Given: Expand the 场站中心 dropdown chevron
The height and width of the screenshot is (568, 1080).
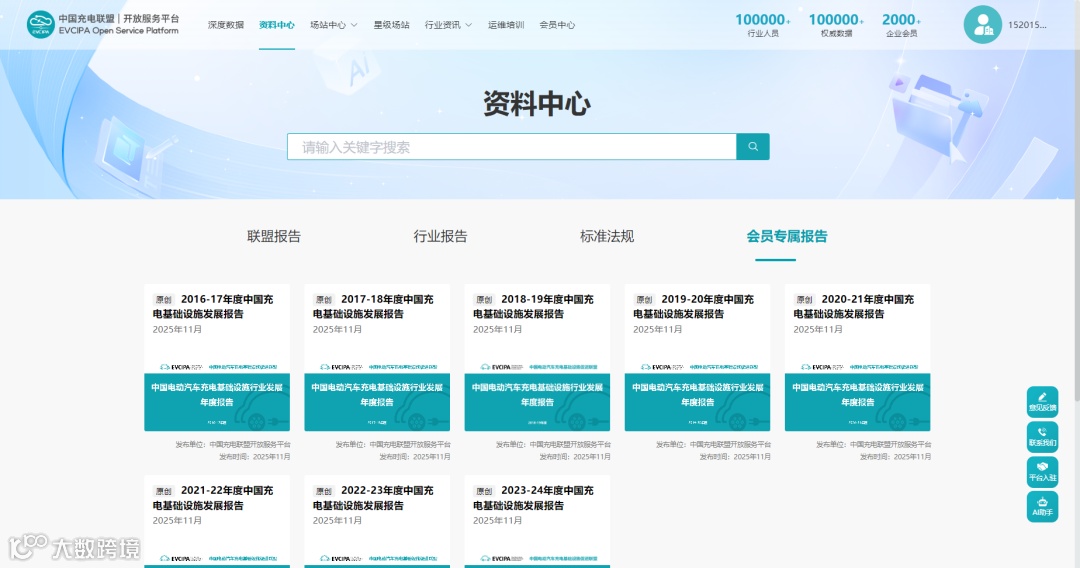Looking at the screenshot, I should coord(354,25).
